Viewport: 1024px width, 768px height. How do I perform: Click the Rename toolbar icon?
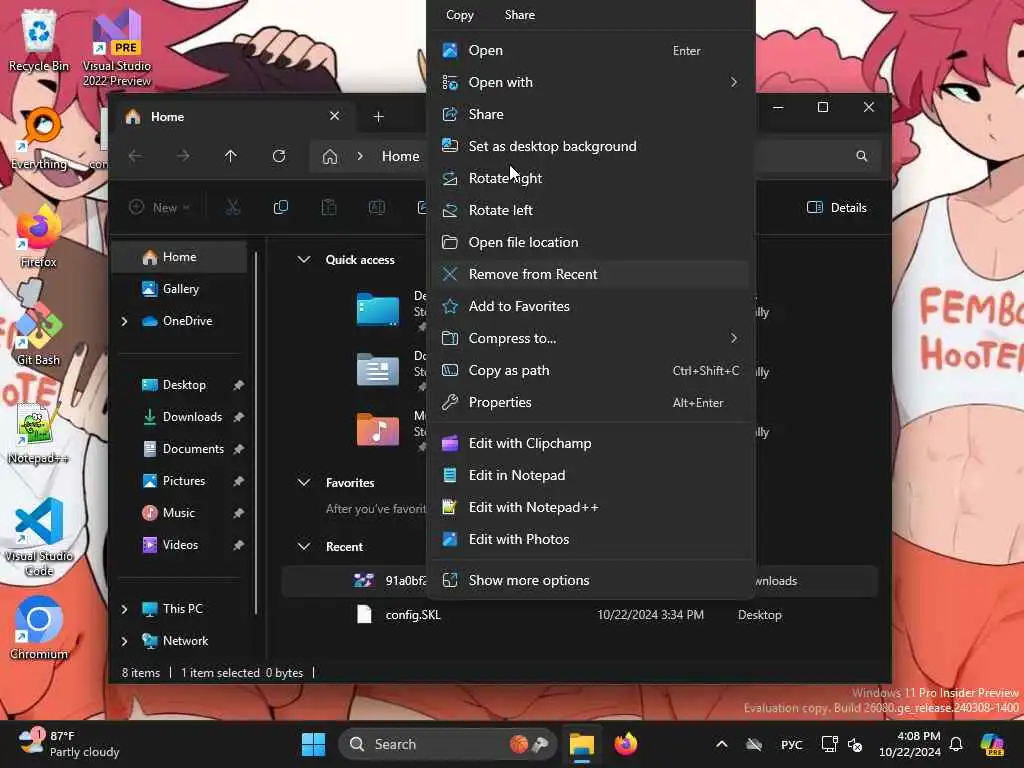377,208
